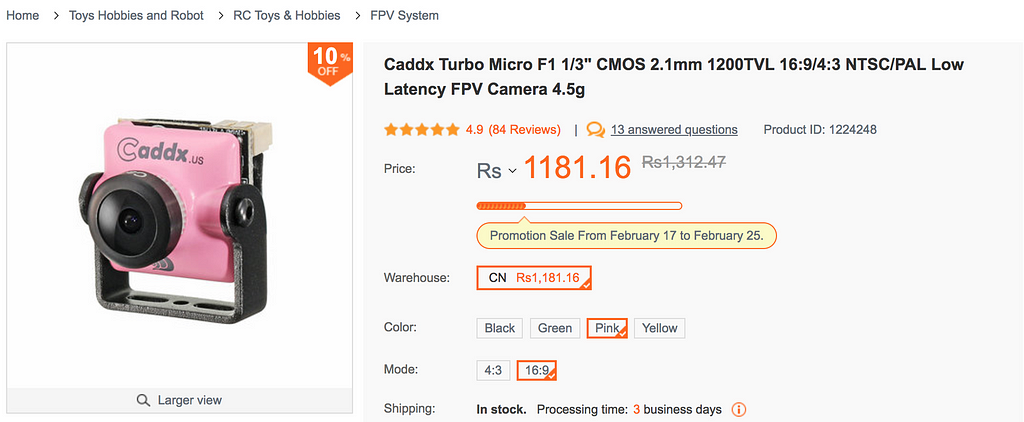Image resolution: width=1024 pixels, height=422 pixels.
Task: Click the five-star rating icons
Action: [x=422, y=129]
